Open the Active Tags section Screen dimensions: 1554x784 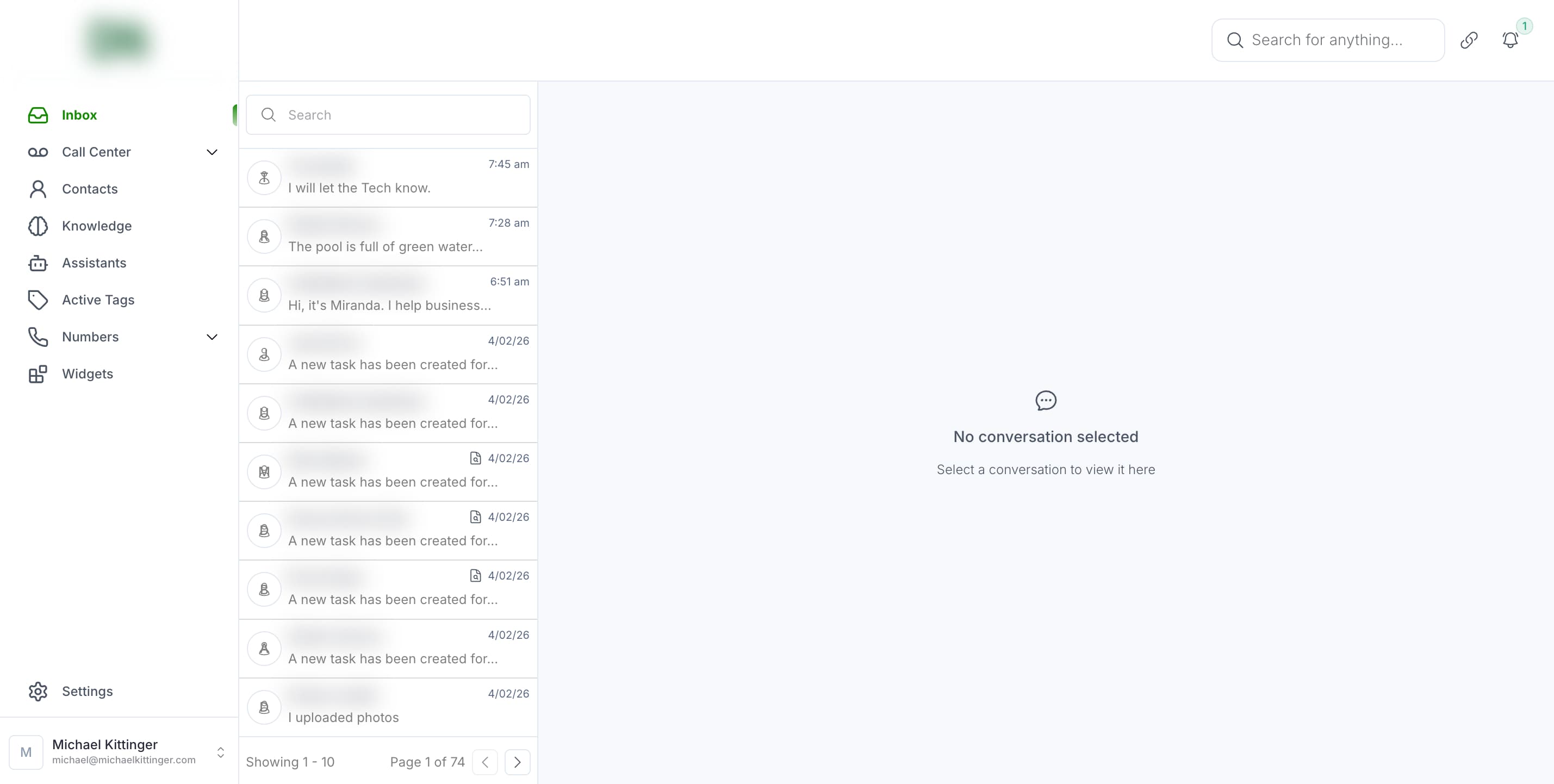tap(98, 300)
